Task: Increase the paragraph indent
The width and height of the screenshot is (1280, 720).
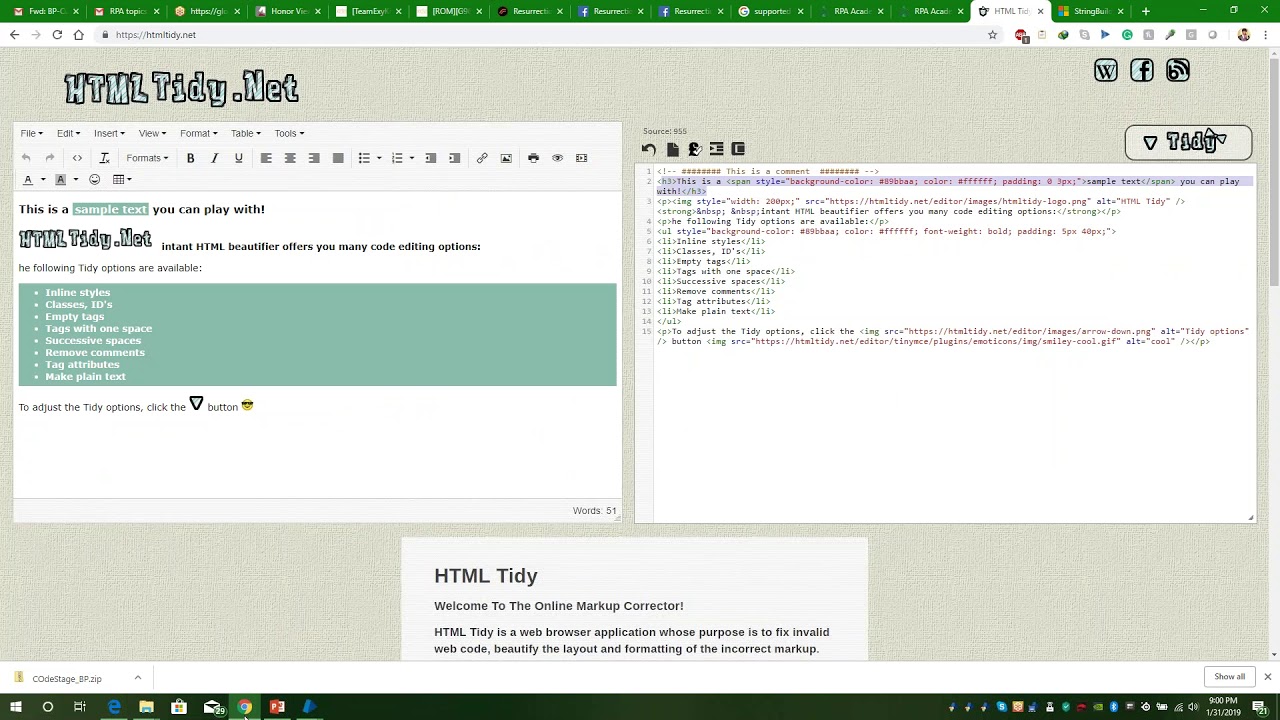Action: [x=454, y=158]
